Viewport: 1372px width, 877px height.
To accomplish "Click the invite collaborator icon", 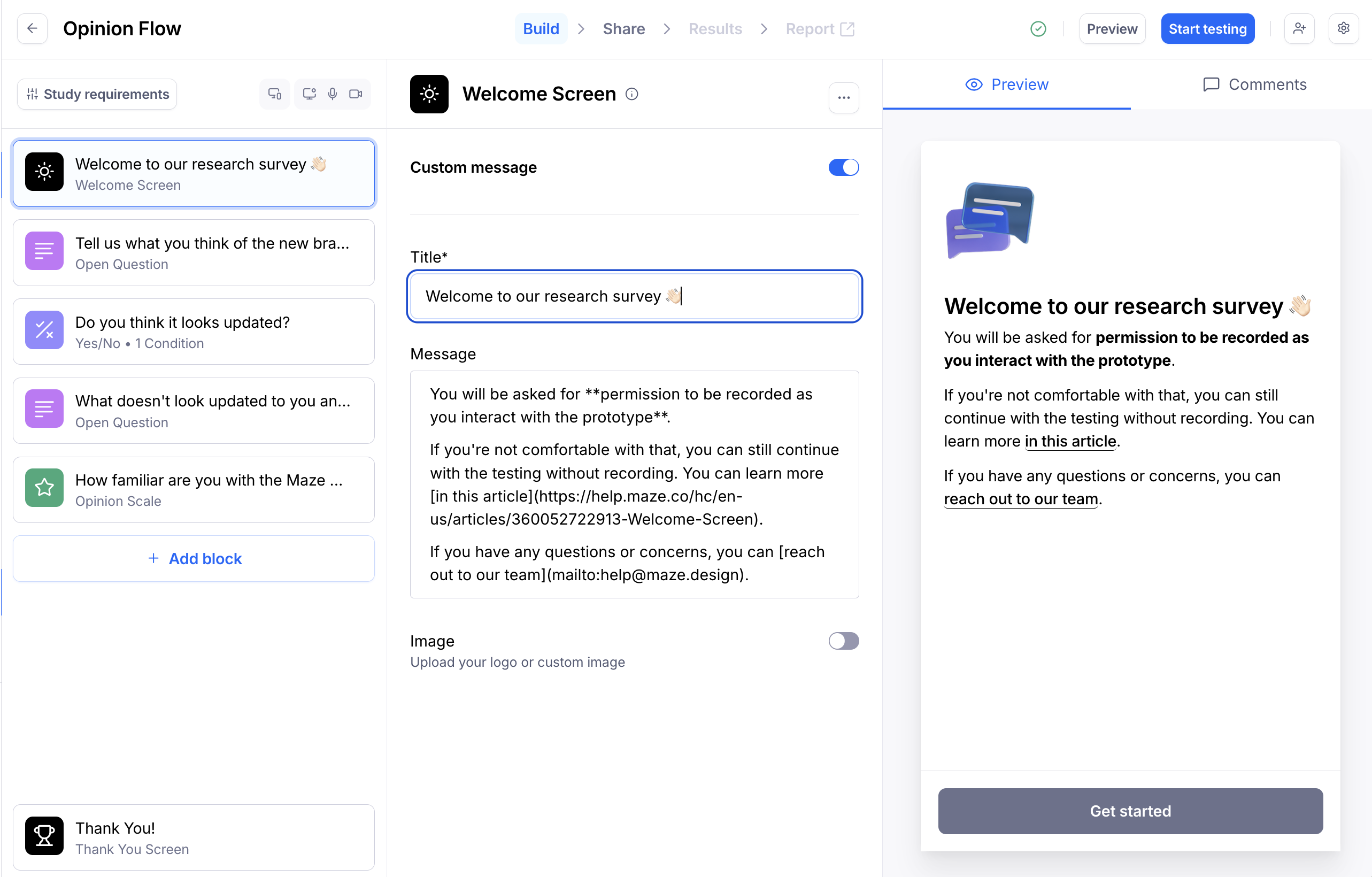I will click(x=1299, y=28).
